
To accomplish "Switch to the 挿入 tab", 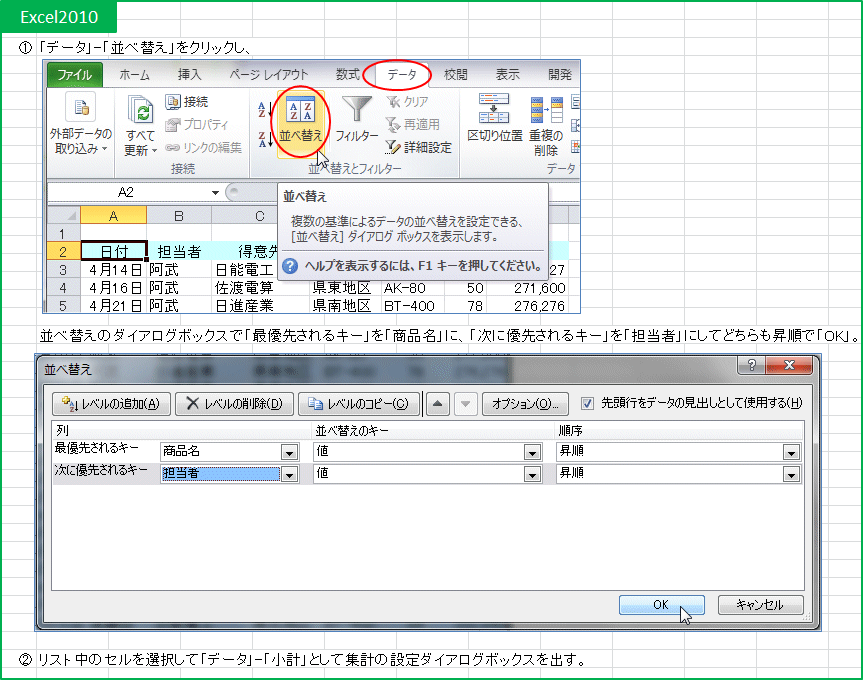I will click(x=189, y=75).
